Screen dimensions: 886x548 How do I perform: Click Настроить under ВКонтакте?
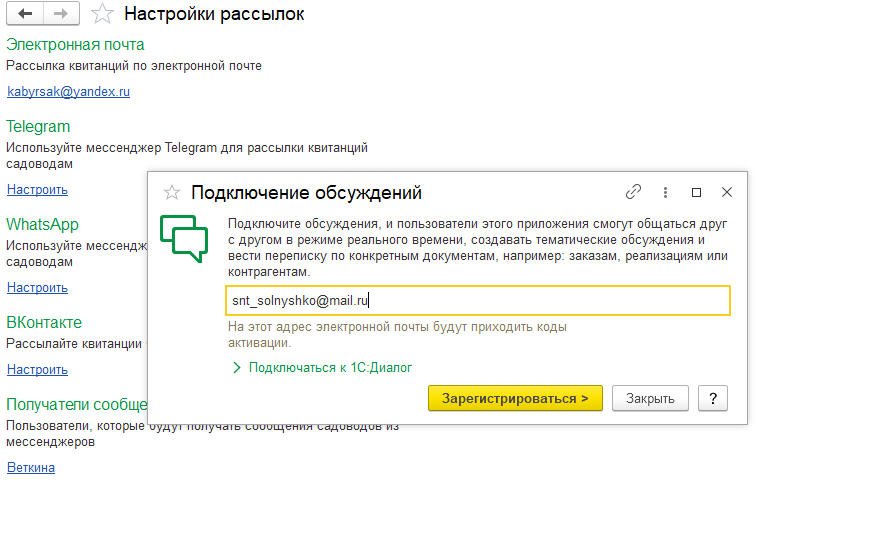[37, 370]
